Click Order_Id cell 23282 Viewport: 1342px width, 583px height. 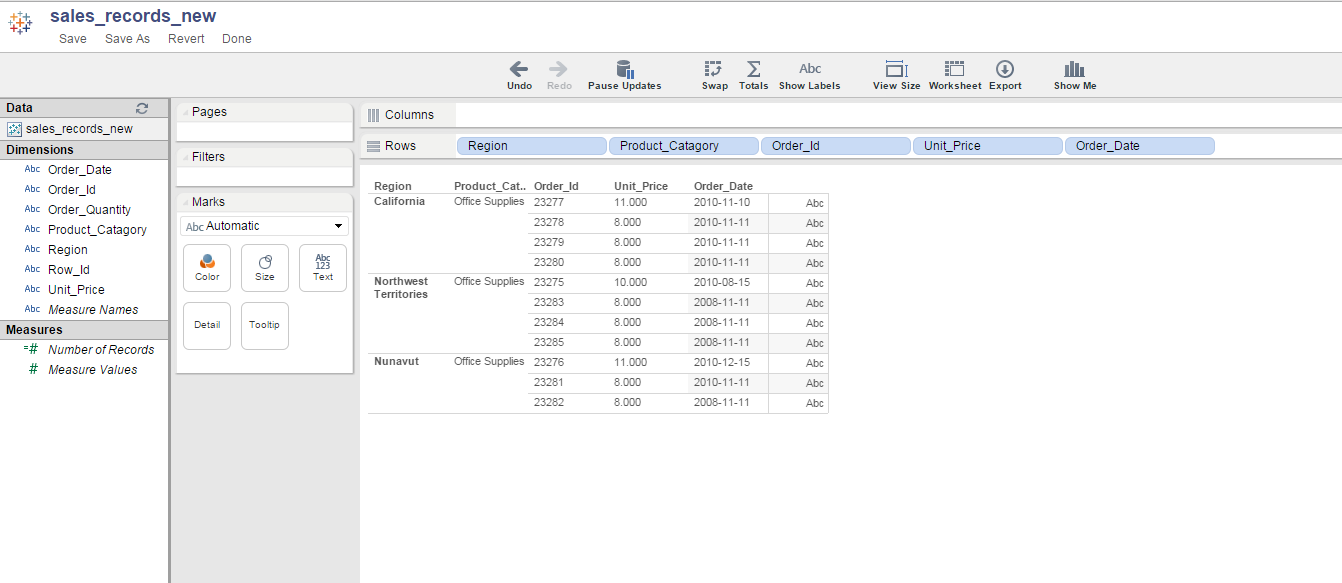pos(549,402)
